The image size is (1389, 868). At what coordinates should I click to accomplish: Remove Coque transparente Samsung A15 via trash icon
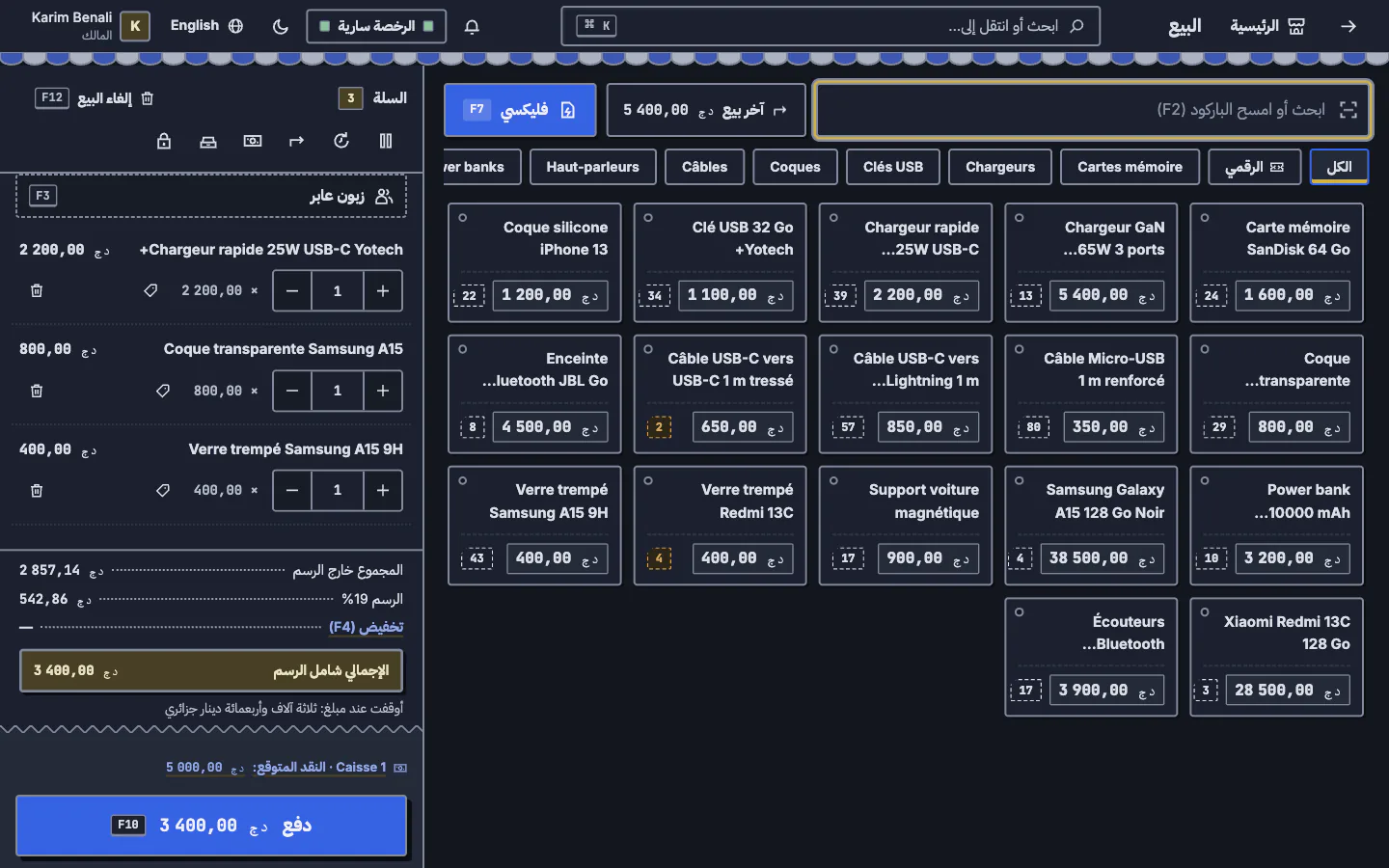tap(37, 391)
